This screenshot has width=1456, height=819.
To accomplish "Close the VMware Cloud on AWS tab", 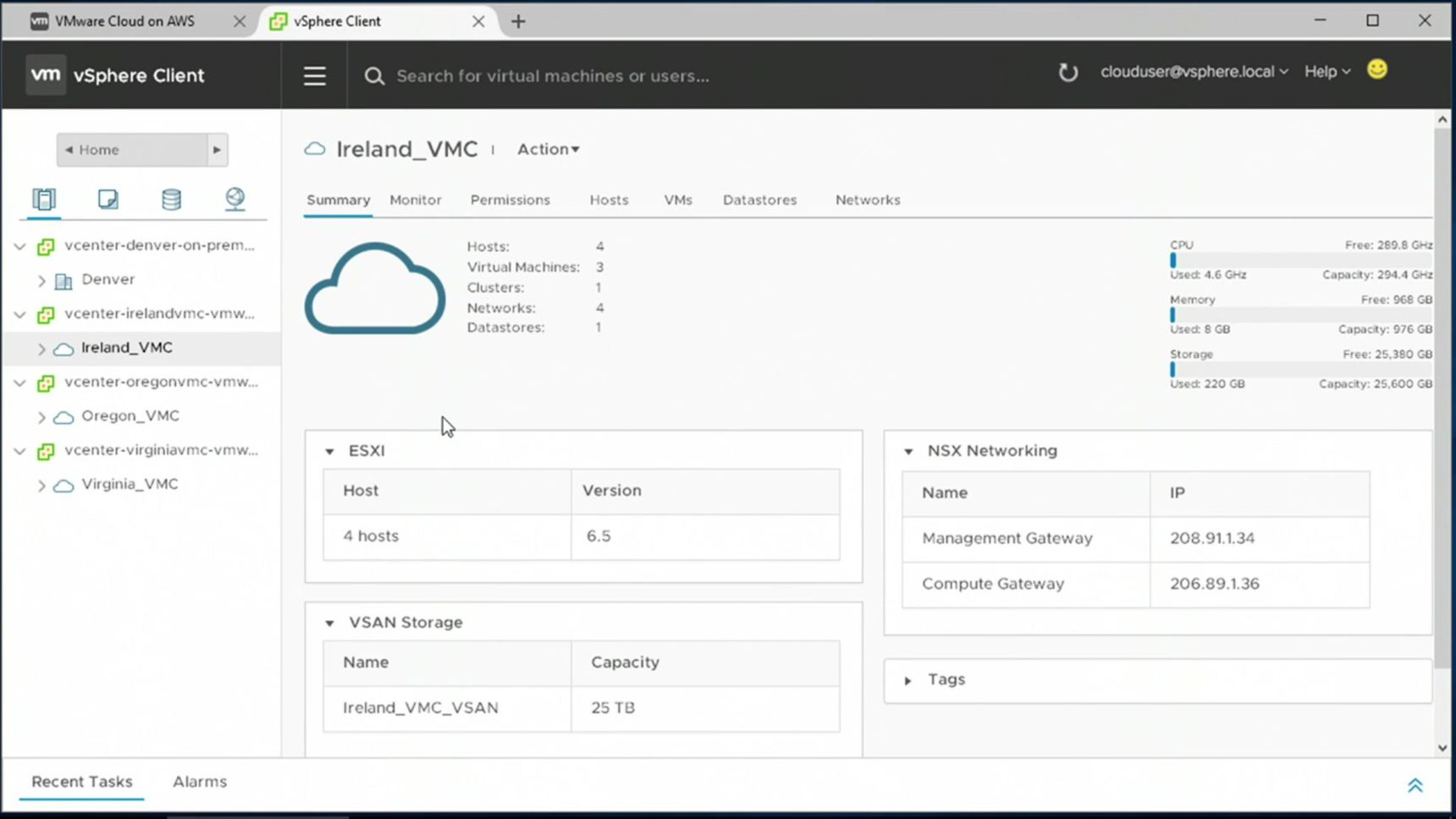I will point(240,22).
